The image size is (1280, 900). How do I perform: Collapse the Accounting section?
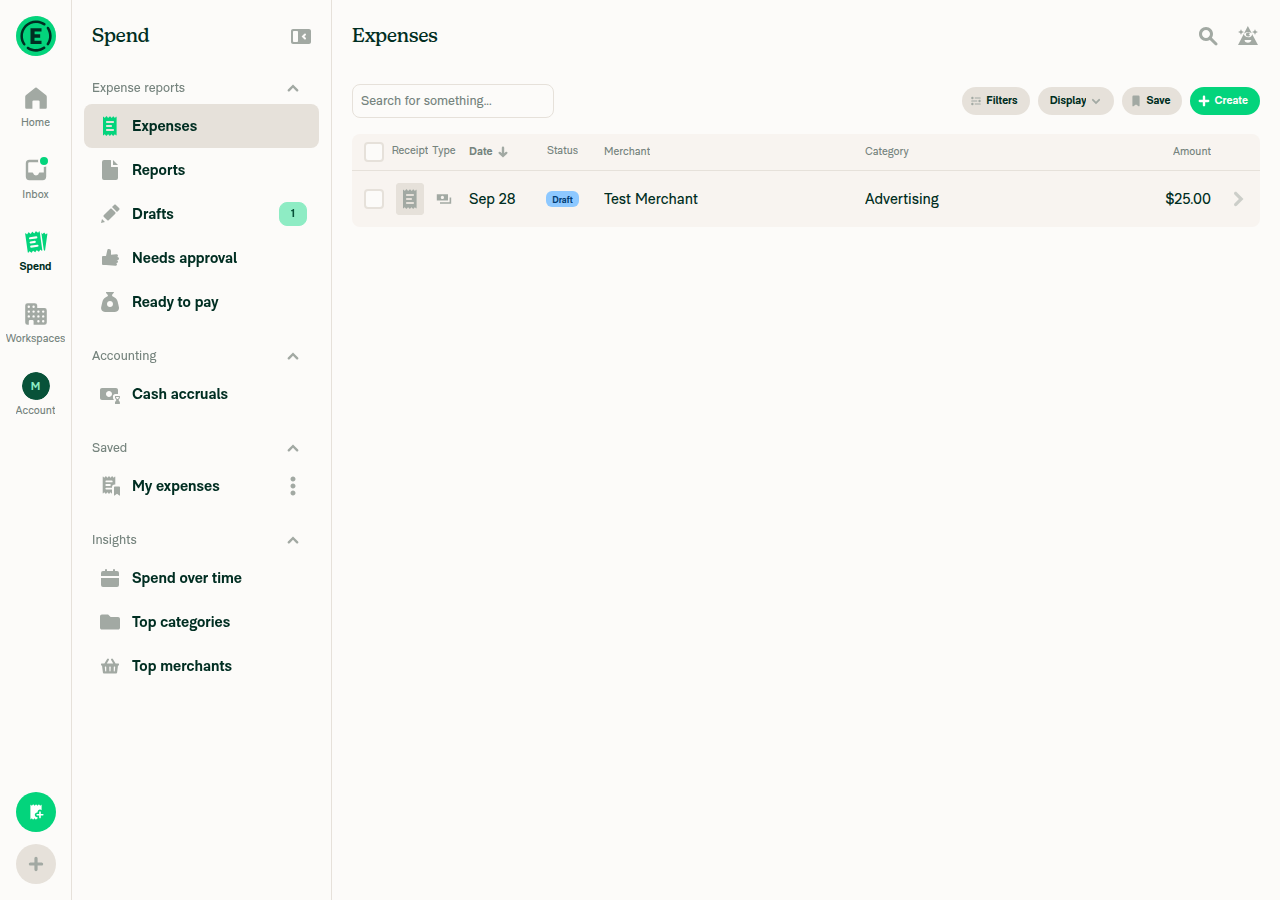tap(293, 356)
